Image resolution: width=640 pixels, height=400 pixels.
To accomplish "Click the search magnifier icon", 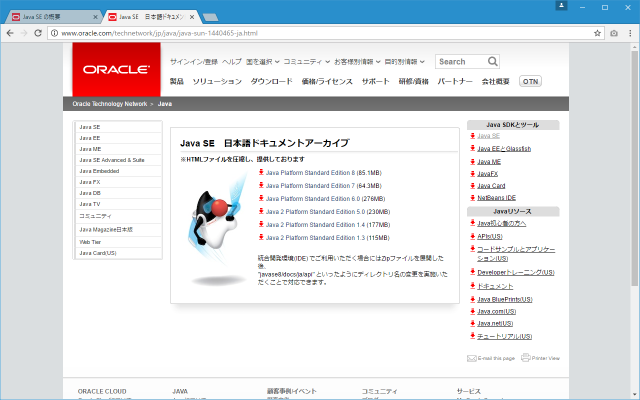I will point(493,62).
